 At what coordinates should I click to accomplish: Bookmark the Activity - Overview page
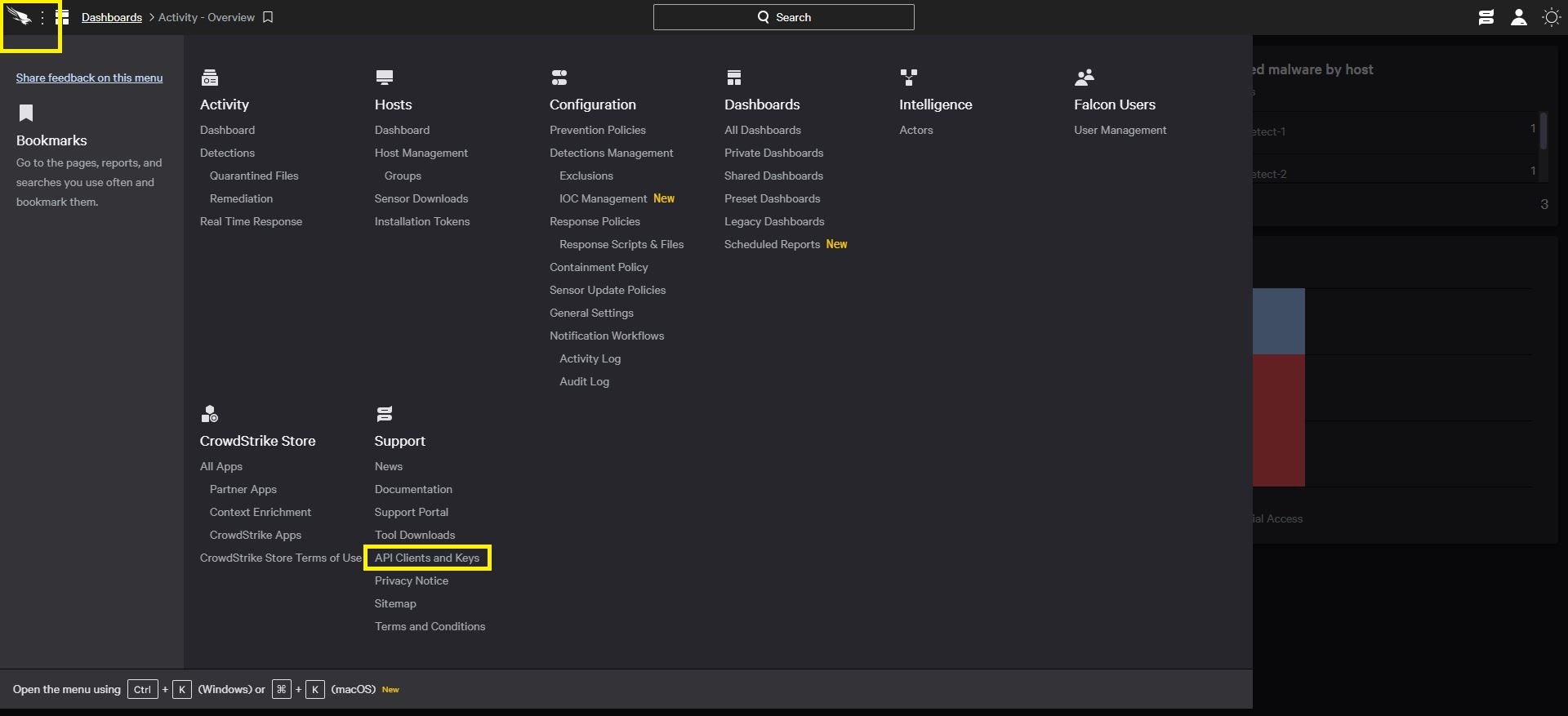click(x=268, y=17)
